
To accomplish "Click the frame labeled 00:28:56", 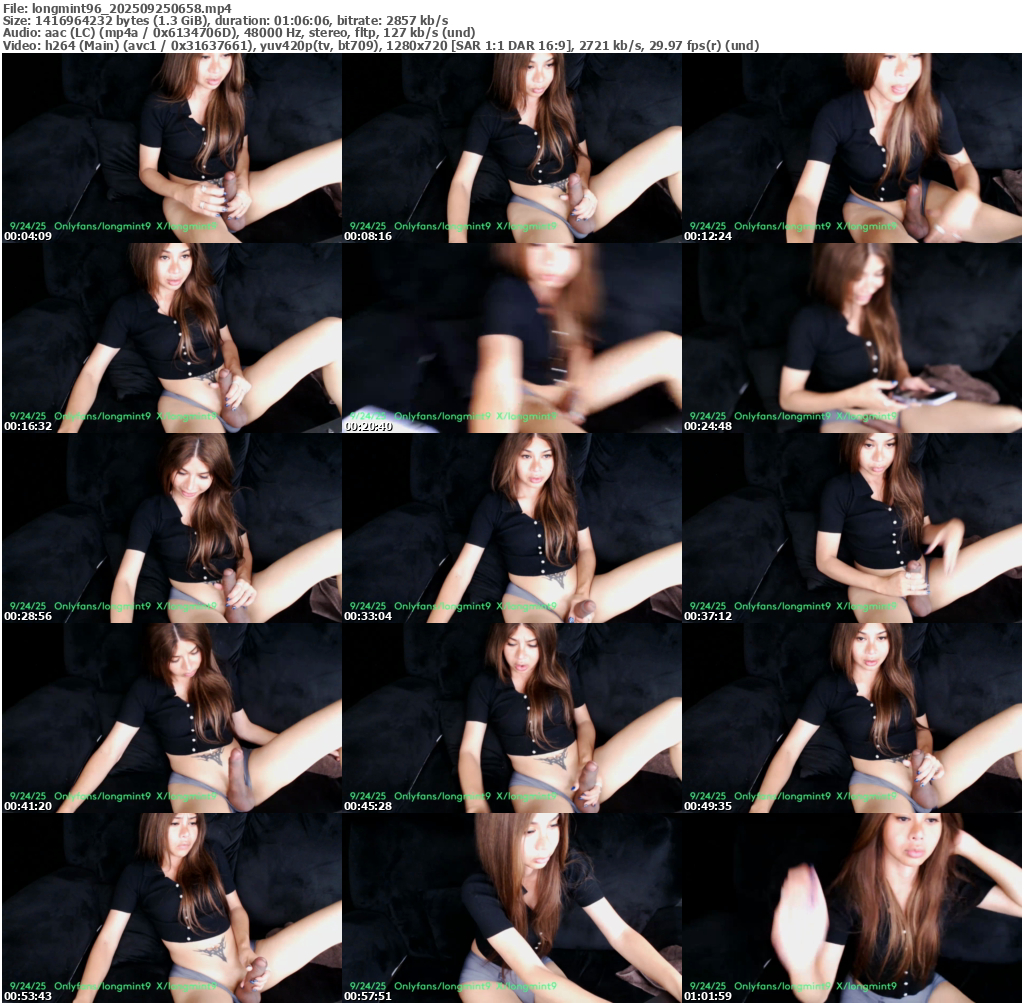I will [x=172, y=528].
